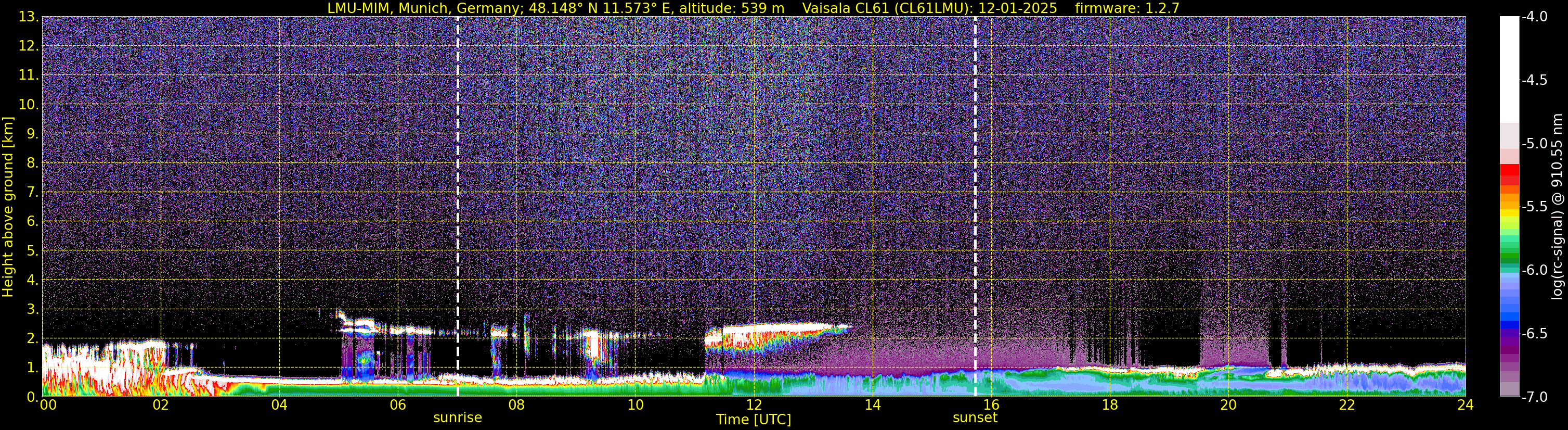
Task: Click the y-axis tick label 2
Action: tap(32, 339)
